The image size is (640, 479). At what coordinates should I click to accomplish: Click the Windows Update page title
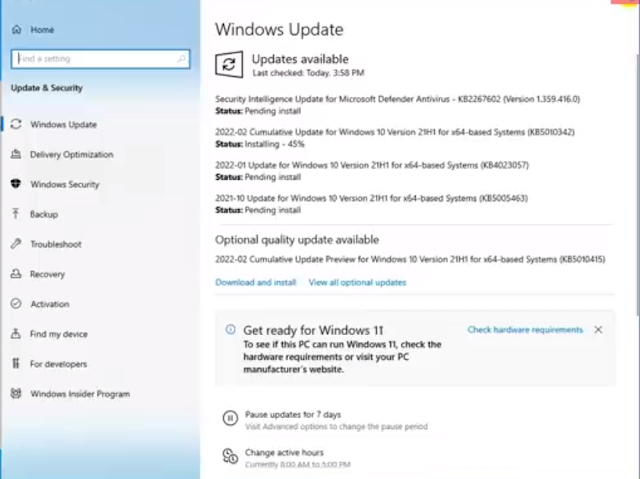coord(279,30)
